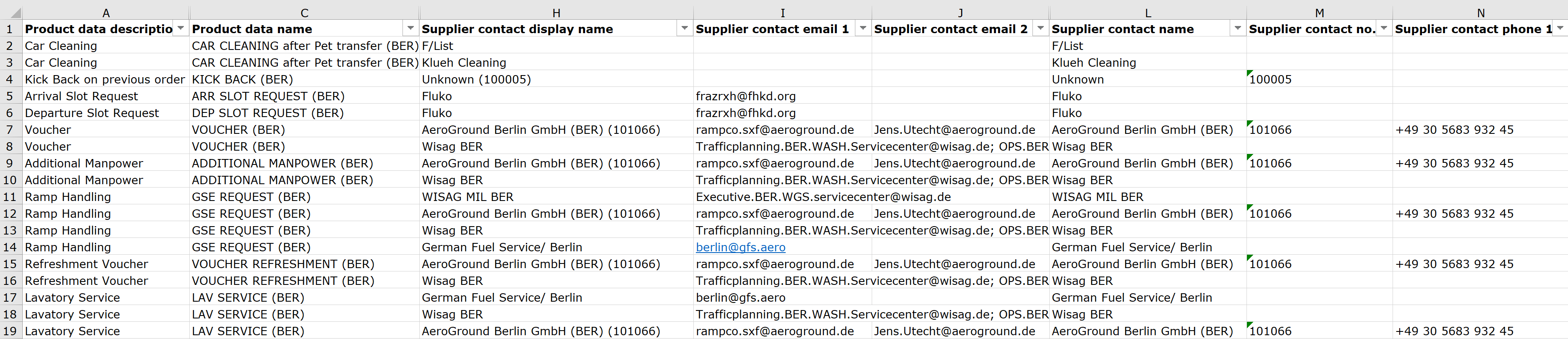Select column M header

(1319, 13)
